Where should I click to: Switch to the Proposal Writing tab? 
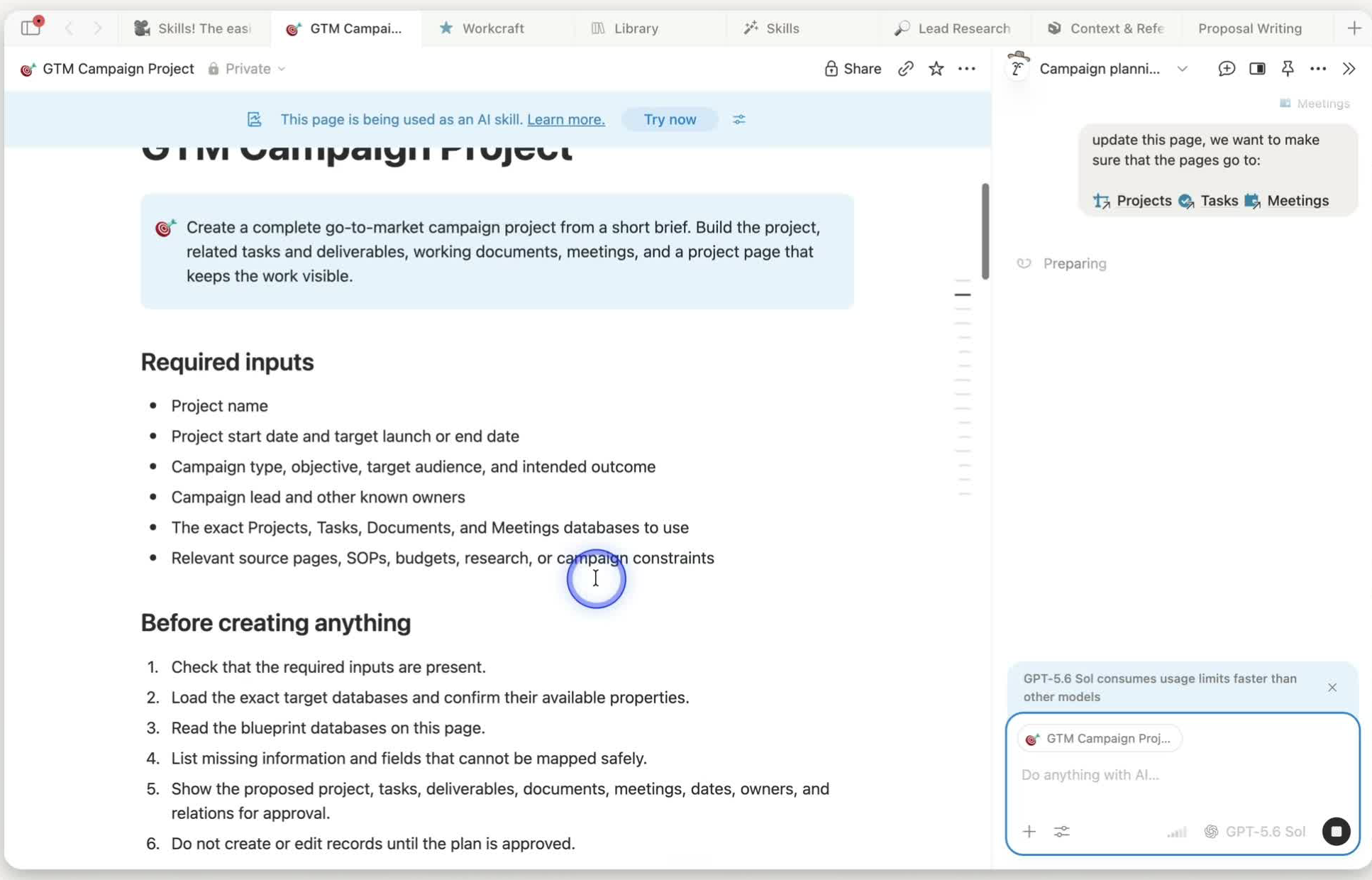pos(1250,28)
